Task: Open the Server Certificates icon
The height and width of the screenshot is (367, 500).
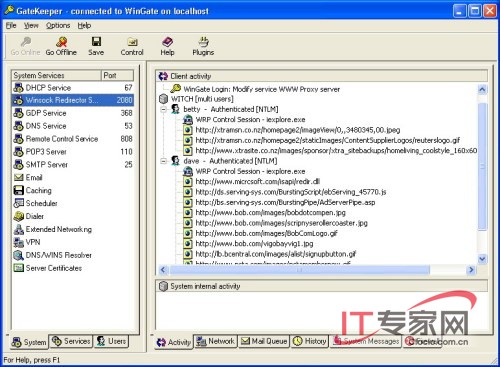Action: [x=18, y=268]
